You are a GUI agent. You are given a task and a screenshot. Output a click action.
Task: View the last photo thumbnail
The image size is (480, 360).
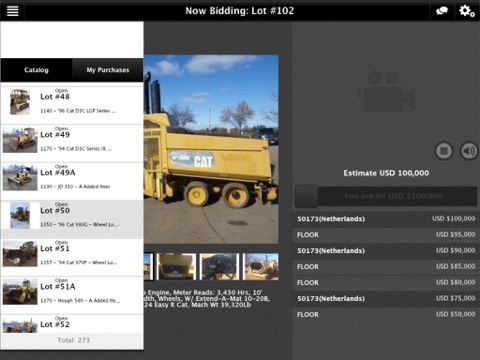(x=261, y=267)
